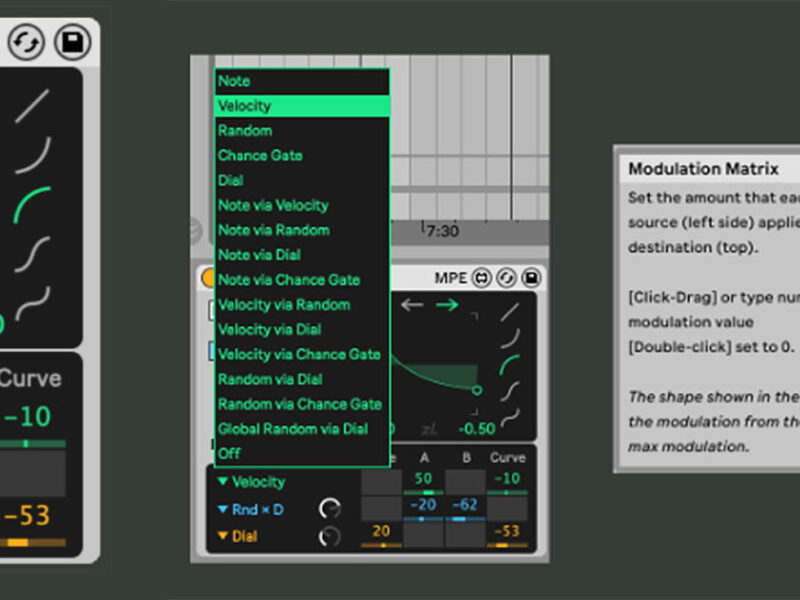Image resolution: width=800 pixels, height=600 pixels.
Task: Click the green breakpoint handle on the curve
Action: (x=477, y=389)
